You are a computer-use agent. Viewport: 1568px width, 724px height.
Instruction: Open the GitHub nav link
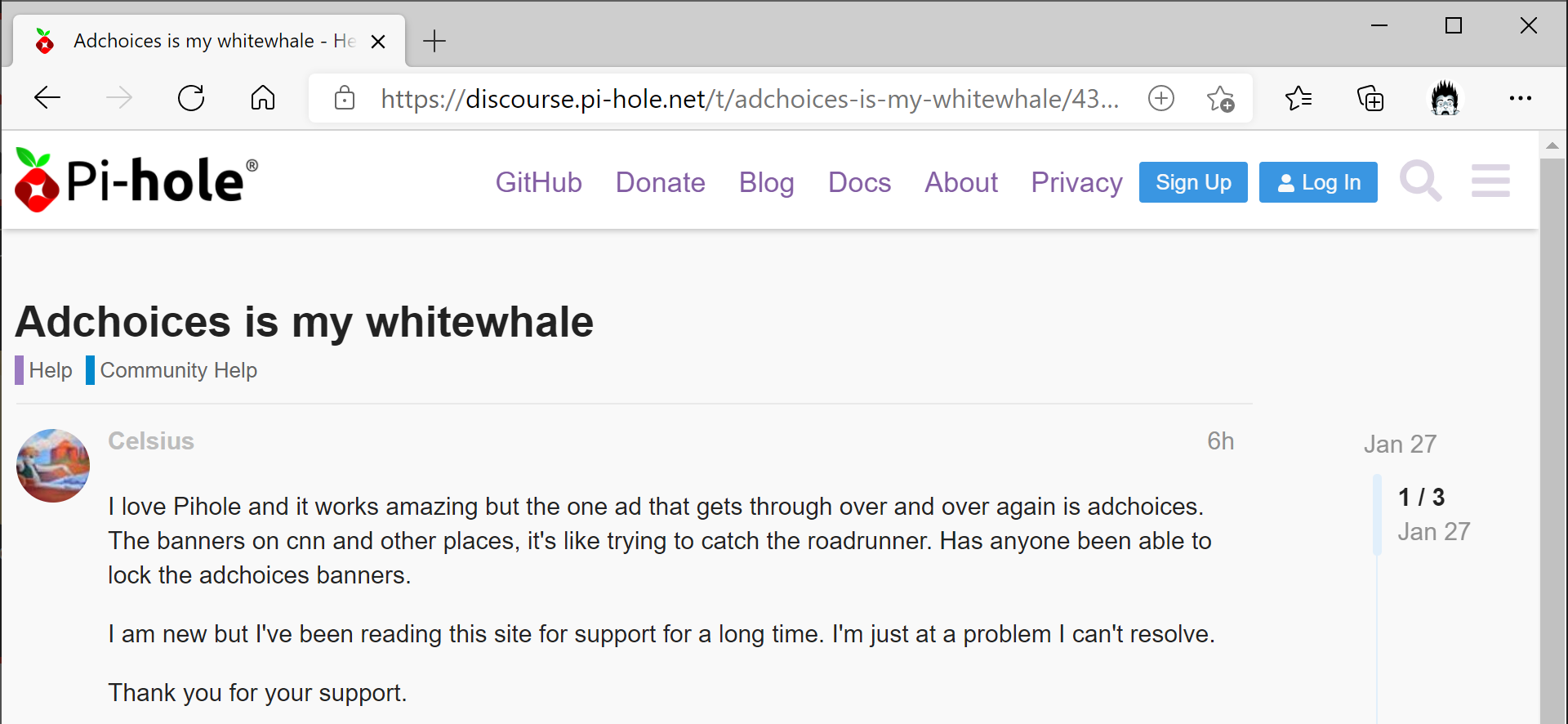[x=539, y=182]
